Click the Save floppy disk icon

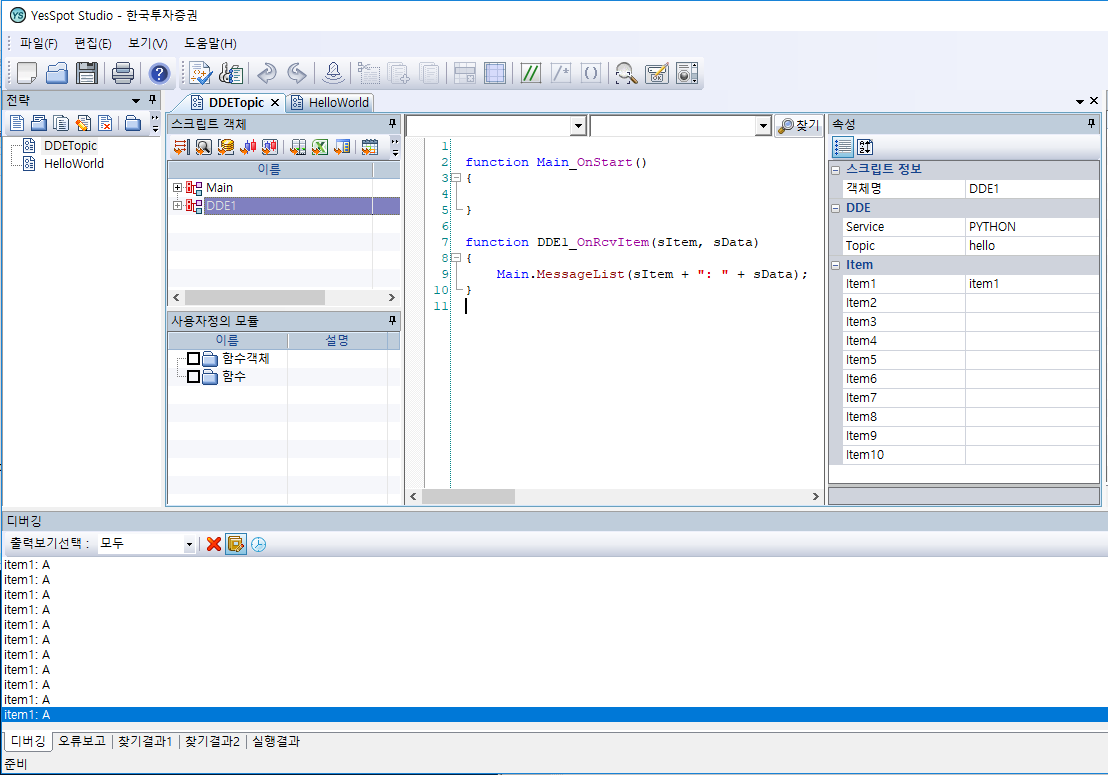(87, 73)
